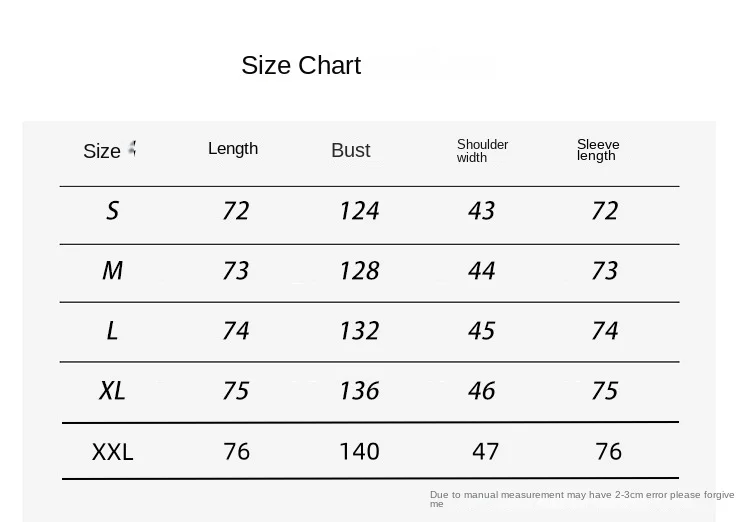Image resolution: width=750 pixels, height=522 pixels.
Task: Select the S size row label
Action: 112,211
